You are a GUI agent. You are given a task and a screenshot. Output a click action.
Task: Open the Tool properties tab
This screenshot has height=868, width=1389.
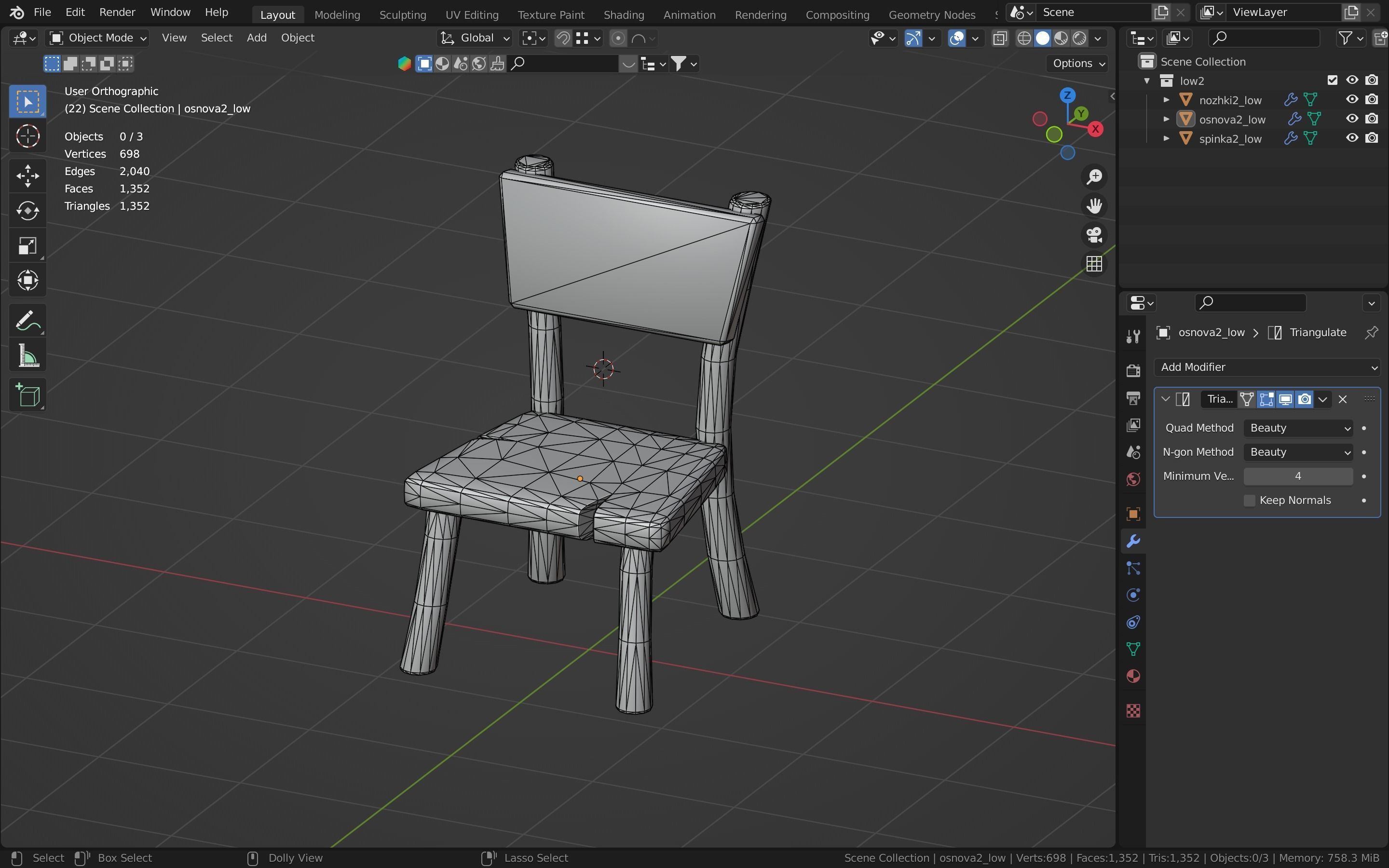tap(1133, 336)
